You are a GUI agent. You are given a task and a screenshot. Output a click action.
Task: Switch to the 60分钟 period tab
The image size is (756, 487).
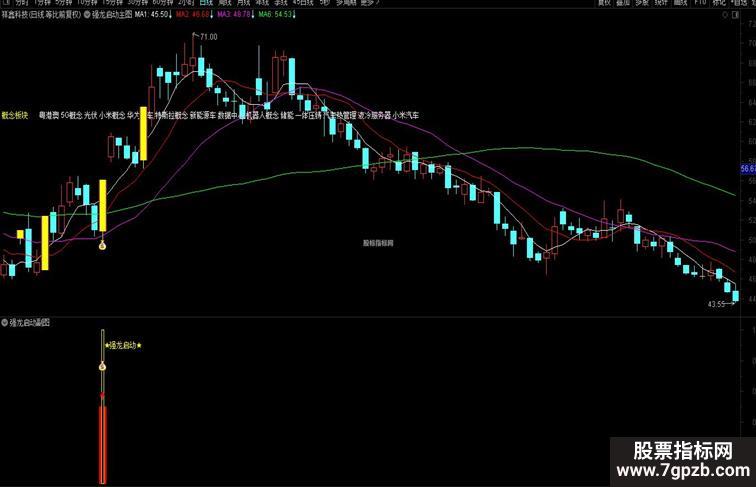pyautogui.click(x=162, y=2)
